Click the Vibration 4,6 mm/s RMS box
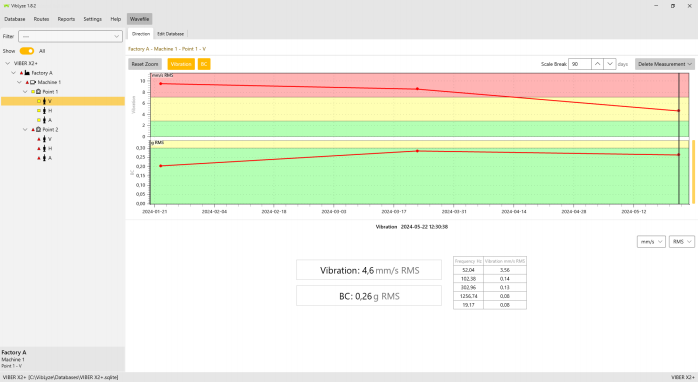Image resolution: width=698 pixels, height=382 pixels. pyautogui.click(x=369, y=270)
